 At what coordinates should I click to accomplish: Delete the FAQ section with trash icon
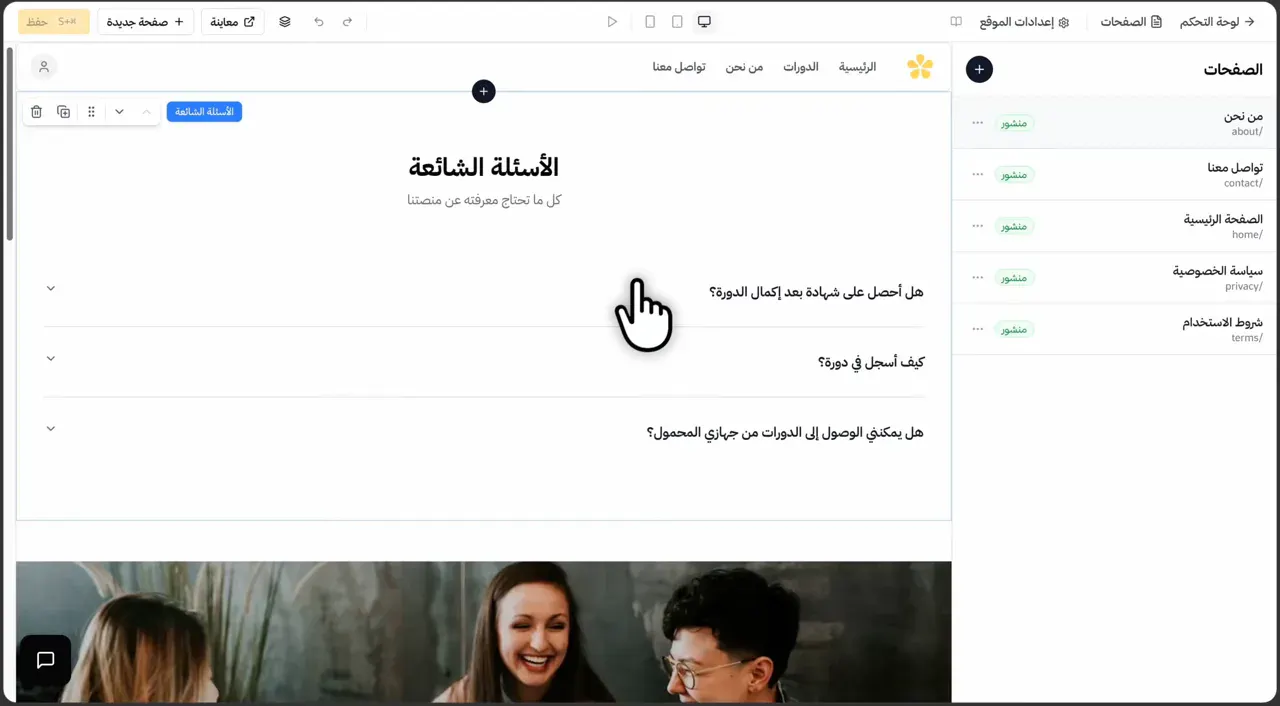tap(36, 112)
